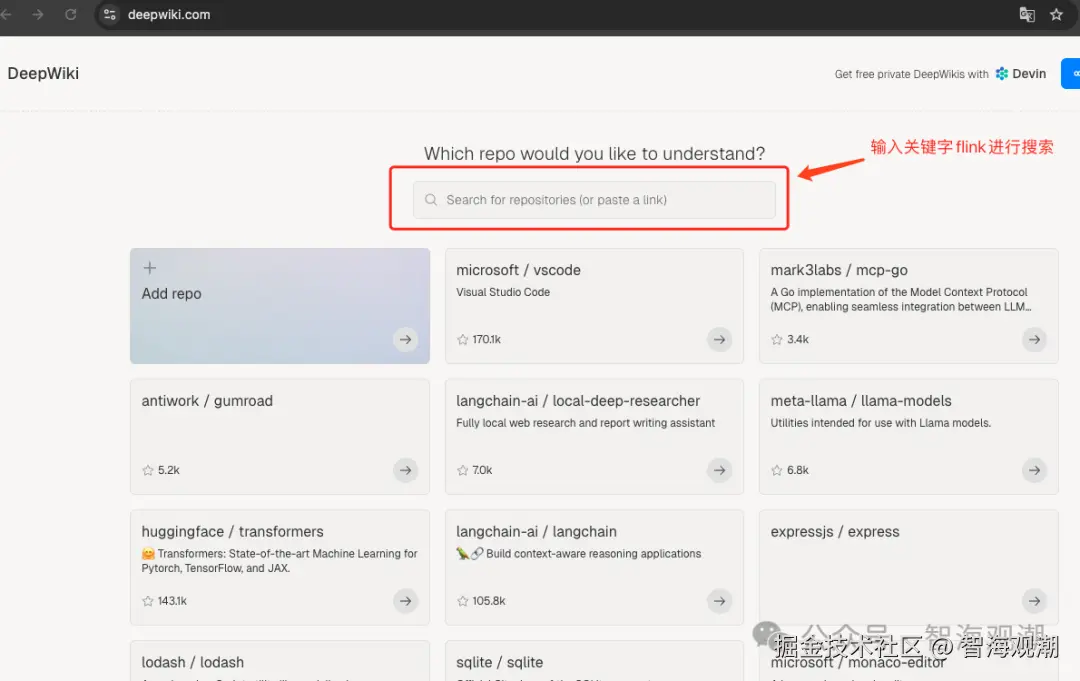Open antiwork / gumroad repo title
Viewport: 1080px width, 681px height.
(207, 401)
